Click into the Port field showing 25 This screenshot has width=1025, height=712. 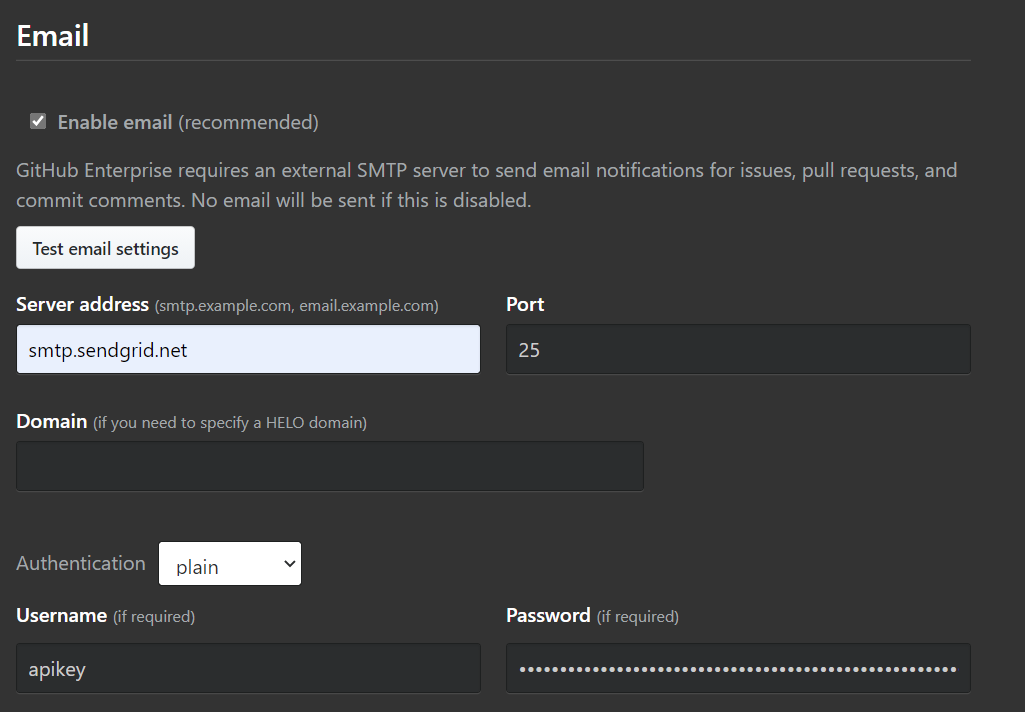(738, 349)
